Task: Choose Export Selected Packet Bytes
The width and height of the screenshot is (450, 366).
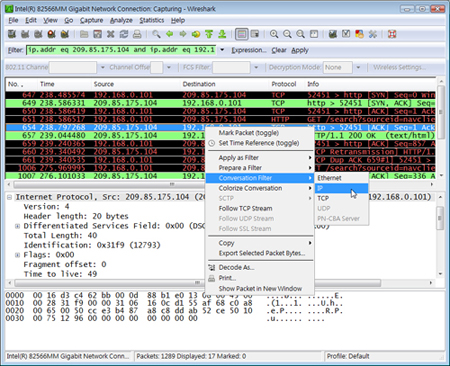Action: 260,253
